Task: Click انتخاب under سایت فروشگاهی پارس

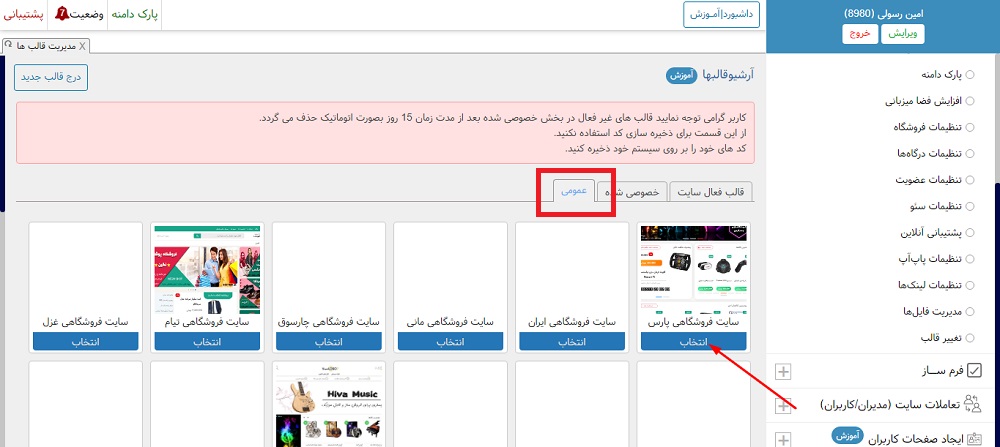Action: click(x=694, y=342)
